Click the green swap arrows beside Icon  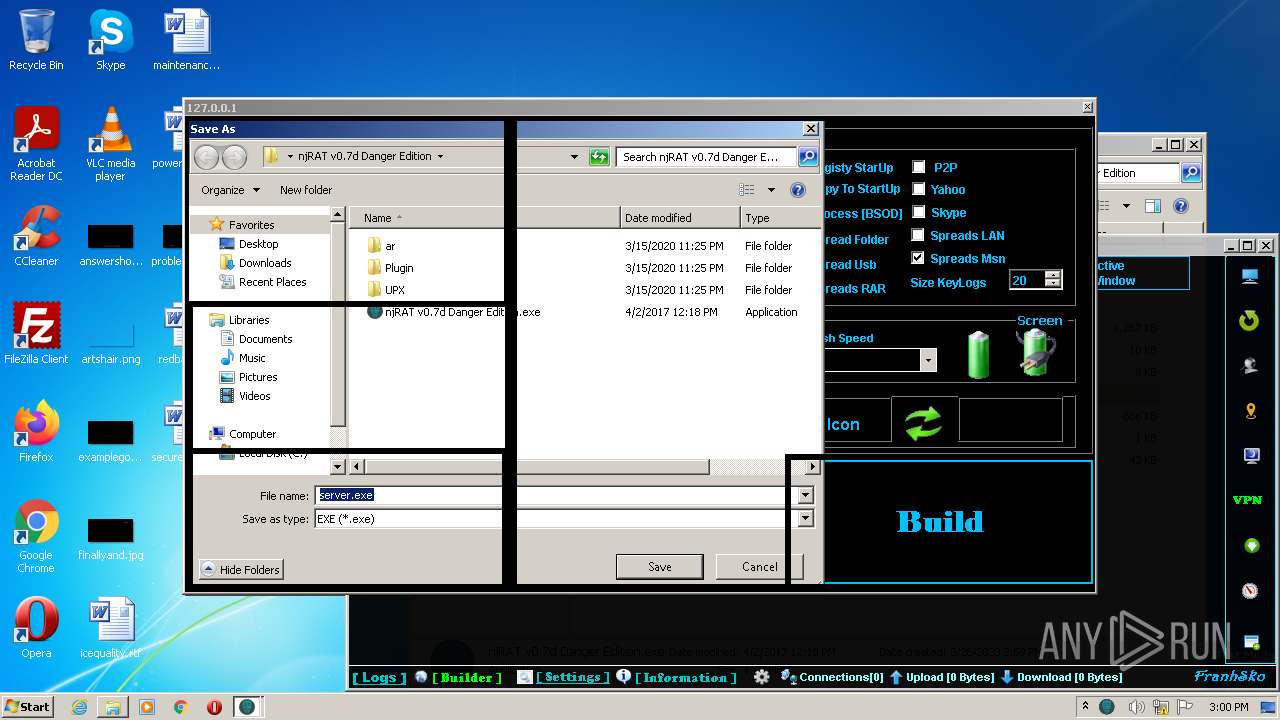[x=924, y=421]
